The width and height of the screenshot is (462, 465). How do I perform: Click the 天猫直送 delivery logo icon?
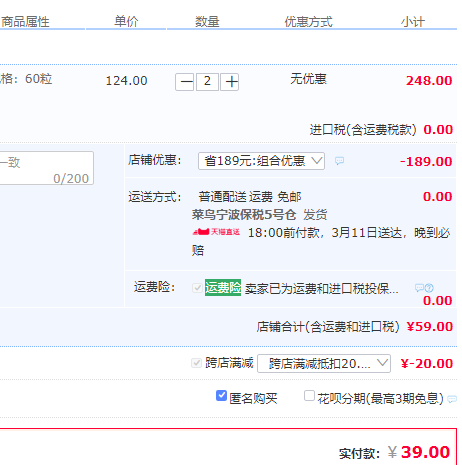point(216,232)
